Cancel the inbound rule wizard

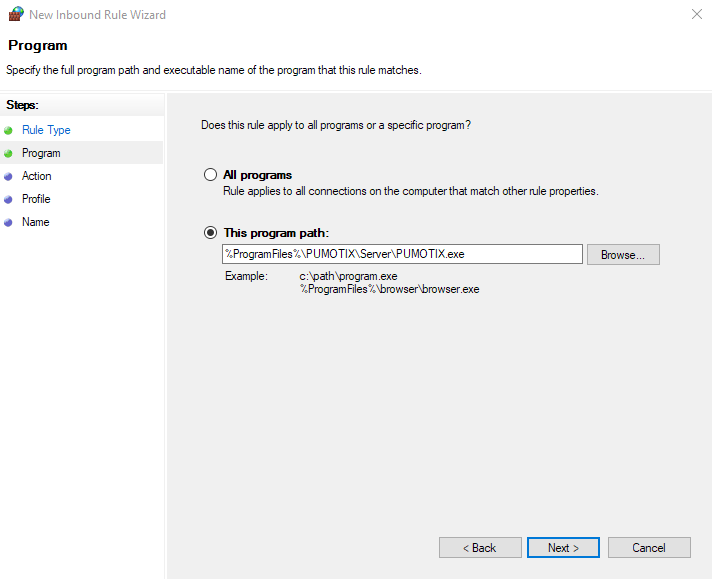(649, 548)
